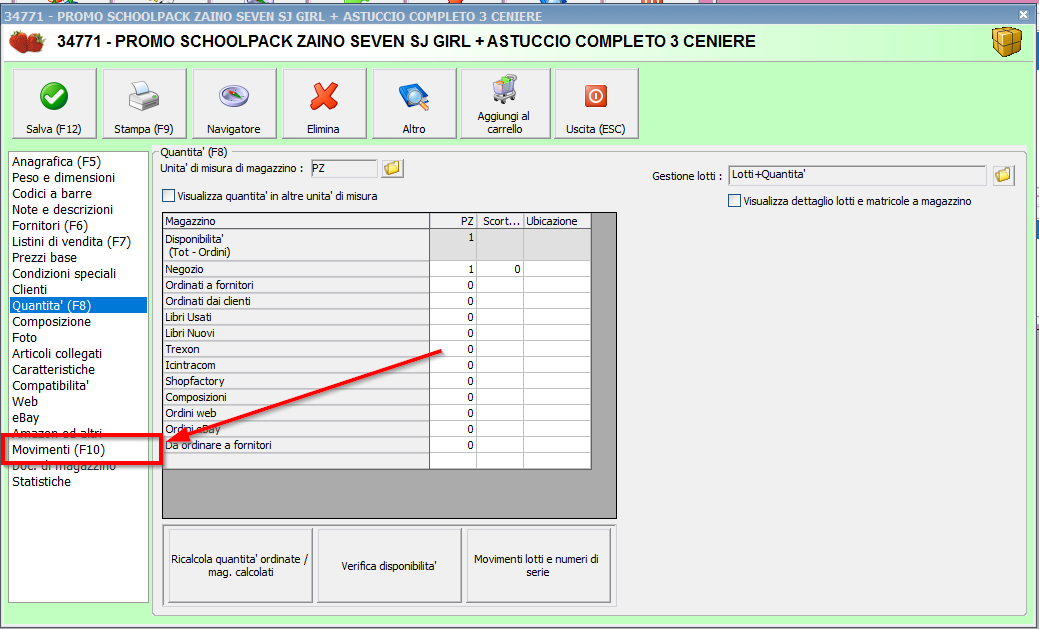
Task: Open Foto section in sidebar
Action: (x=25, y=337)
